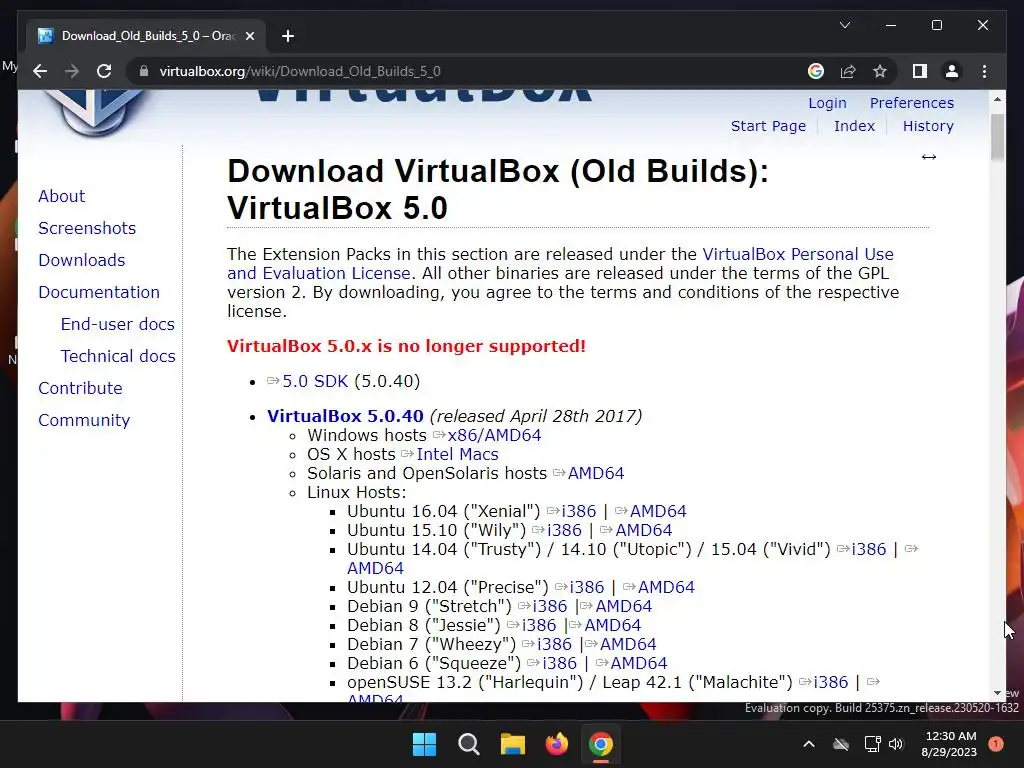Open the tab search chevron
The image size is (1024, 768).
(x=844, y=25)
